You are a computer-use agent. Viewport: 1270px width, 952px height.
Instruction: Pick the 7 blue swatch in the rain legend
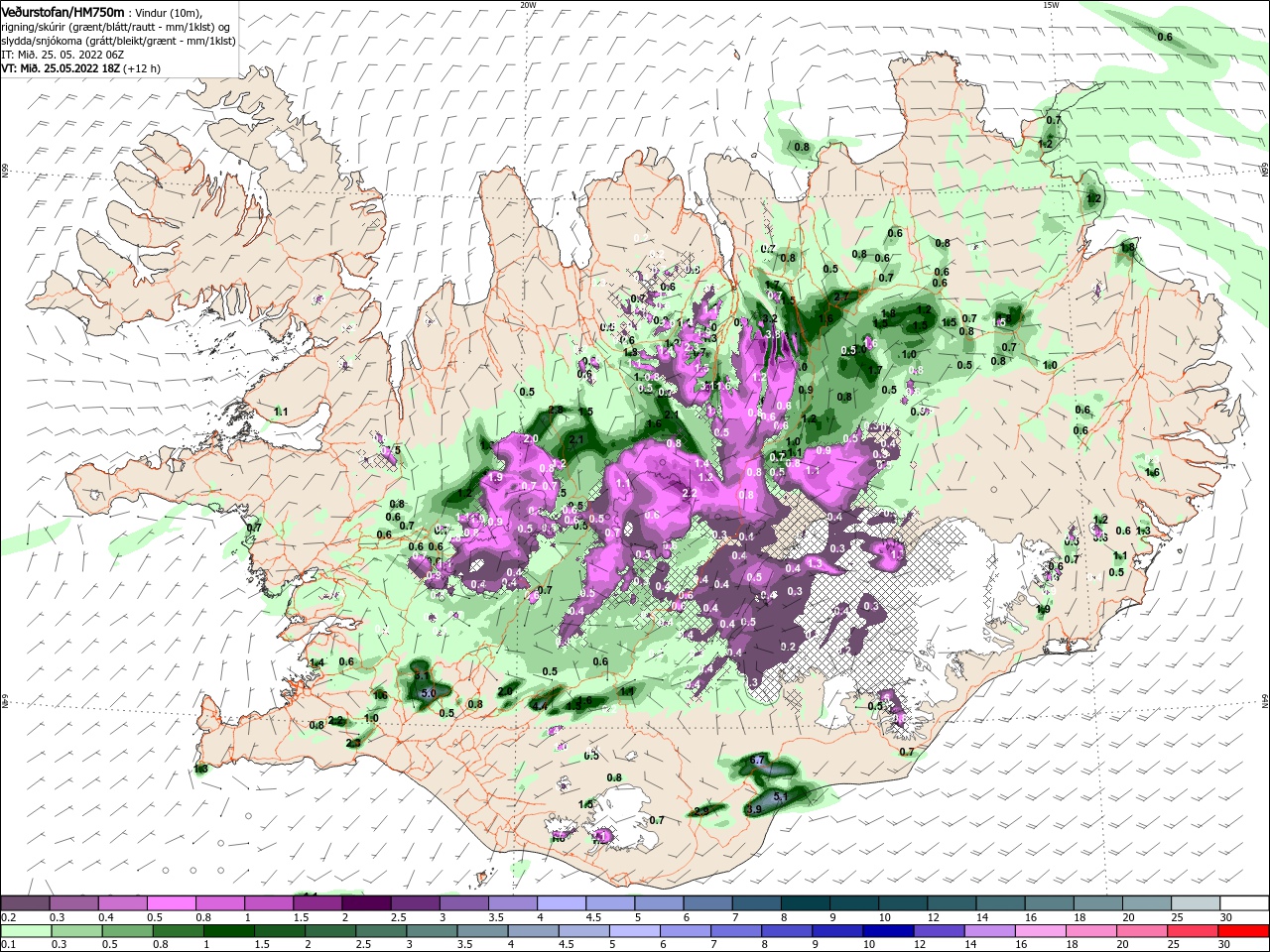point(738,930)
